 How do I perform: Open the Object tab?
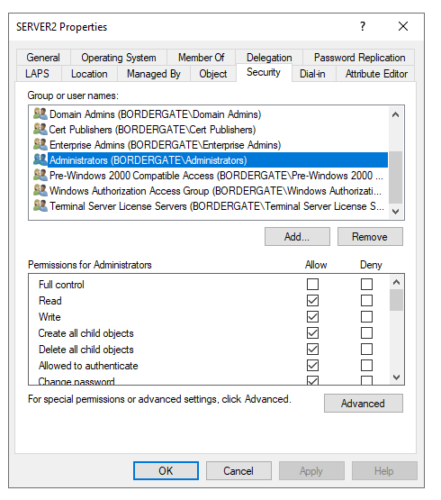point(213,74)
